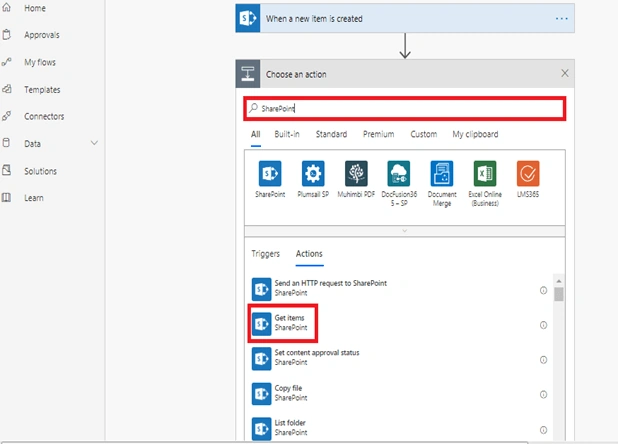Click the My flows icon
The width and height of the screenshot is (618, 444).
pyautogui.click(x=7, y=62)
